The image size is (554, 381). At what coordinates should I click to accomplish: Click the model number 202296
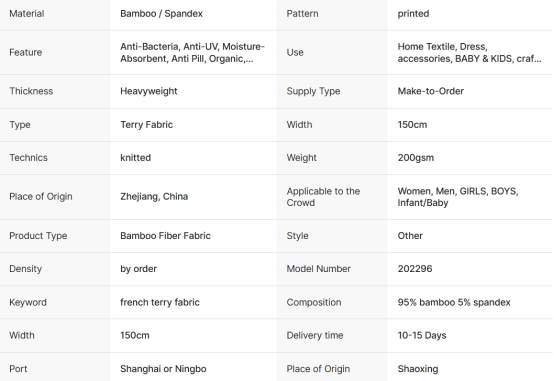(x=415, y=269)
